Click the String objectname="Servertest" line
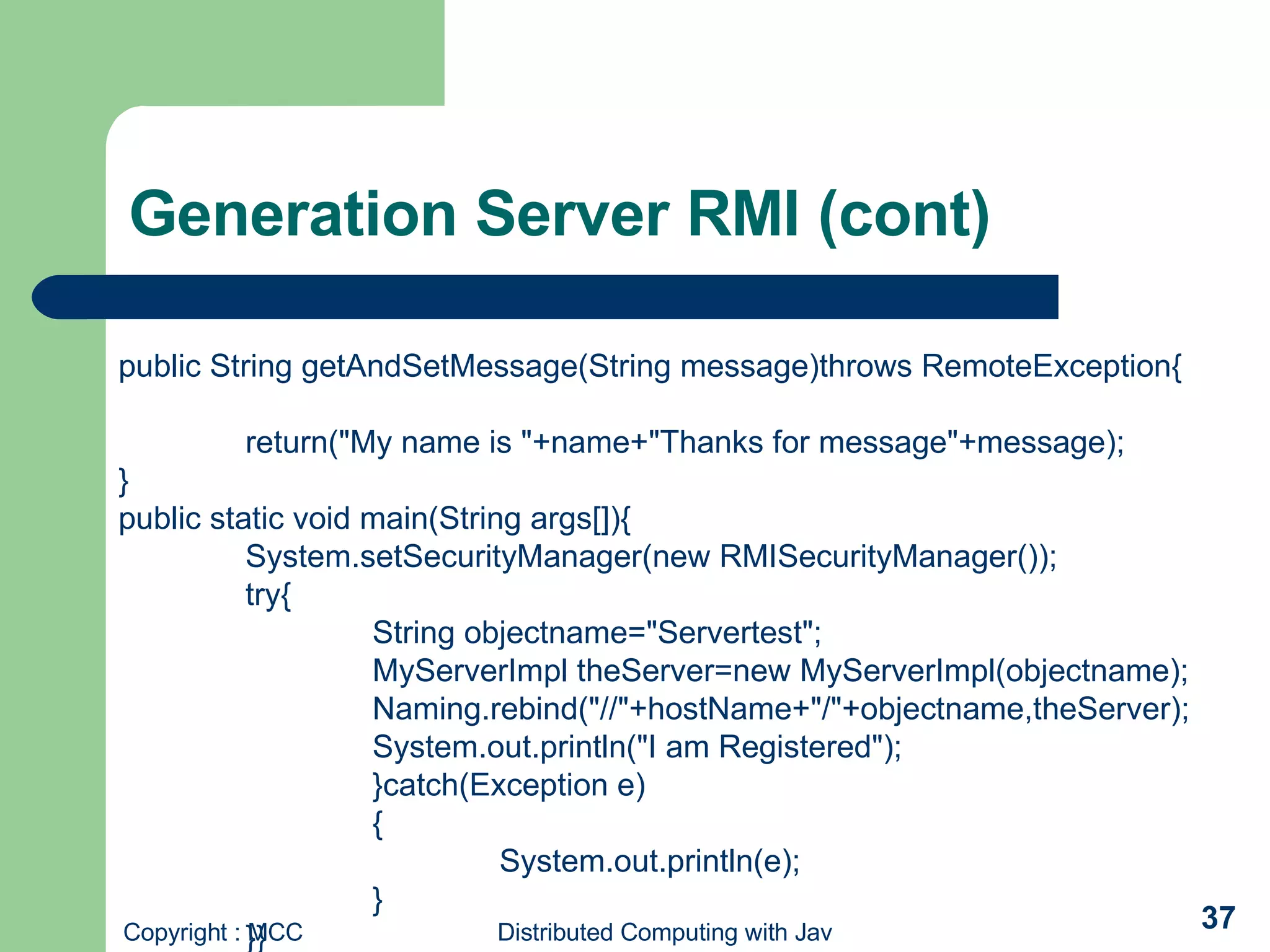 [x=596, y=633]
